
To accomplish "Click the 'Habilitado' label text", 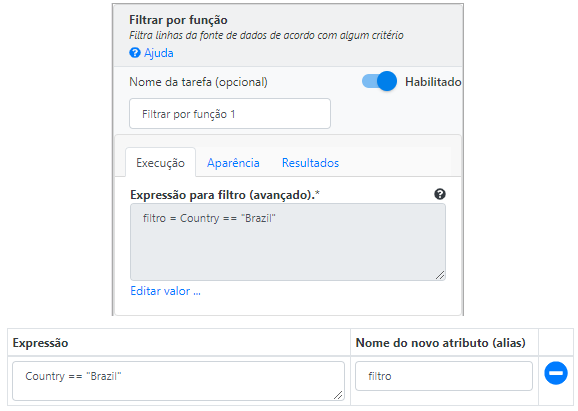I will pyautogui.click(x=433, y=81).
